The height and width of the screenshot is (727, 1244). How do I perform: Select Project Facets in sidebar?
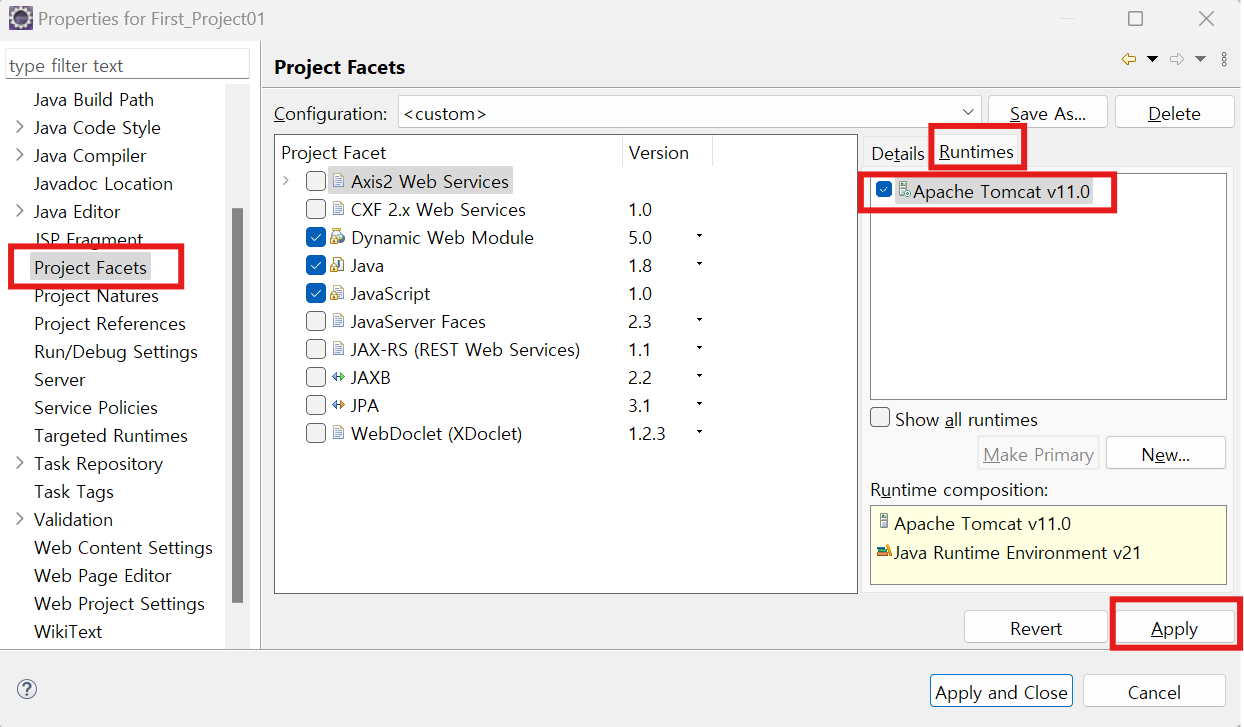pos(90,267)
